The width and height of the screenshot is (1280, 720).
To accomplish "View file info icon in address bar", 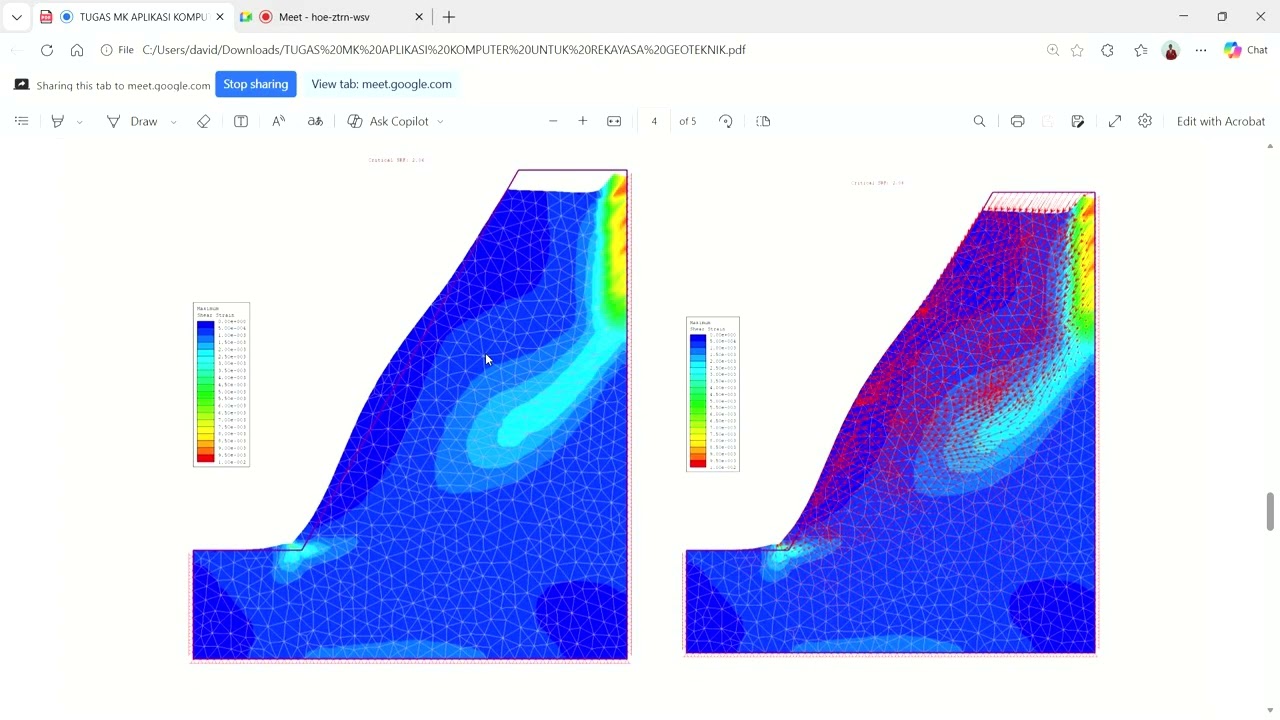I will [107, 50].
